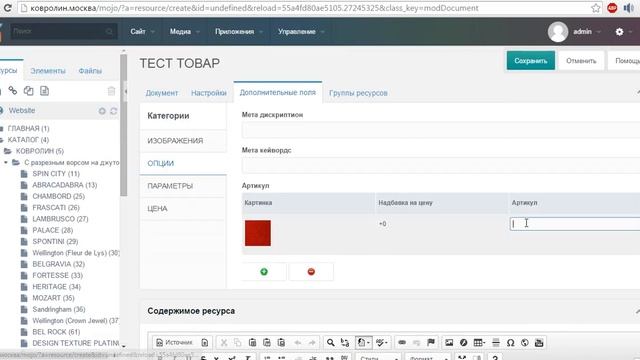Select the ПАРАМЕТРЫ category
Screen dimensions: 640x360
pos(183,186)
